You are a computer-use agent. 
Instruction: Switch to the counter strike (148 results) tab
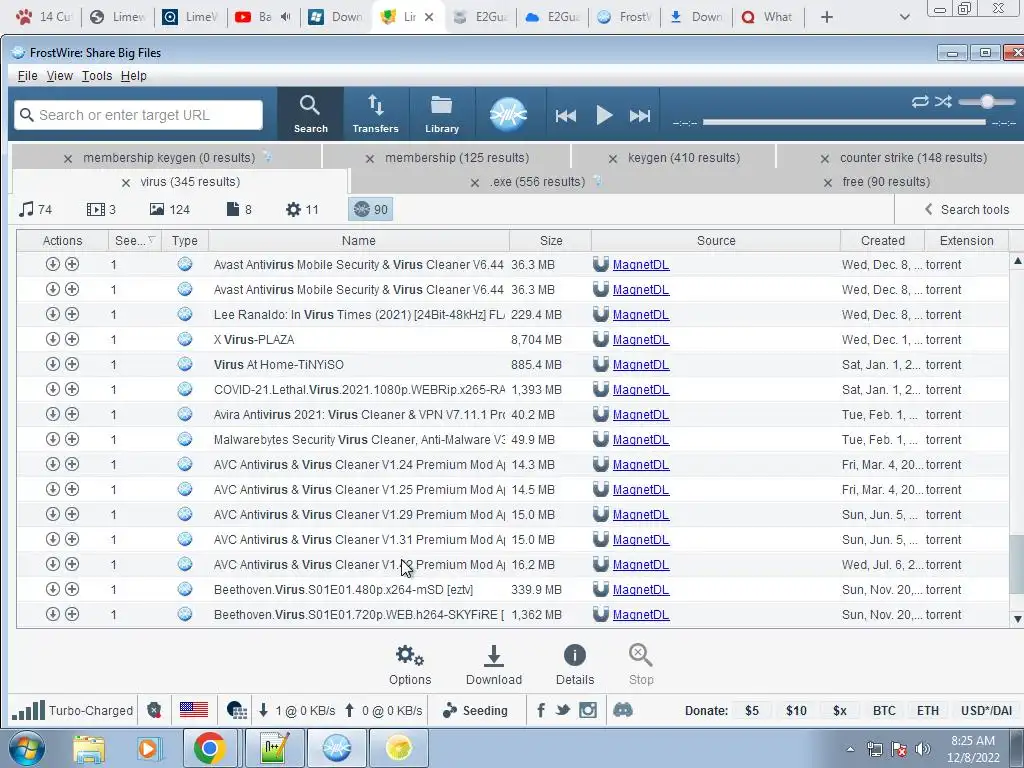[x=913, y=158]
